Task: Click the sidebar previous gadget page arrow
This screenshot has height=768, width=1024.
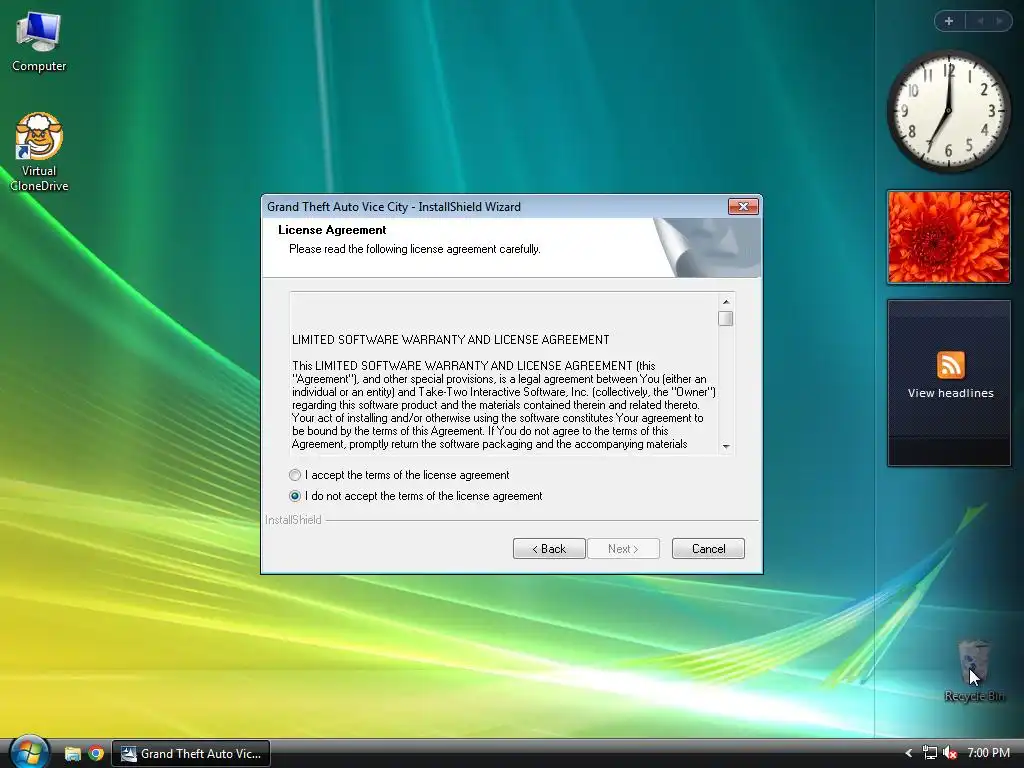Action: point(979,22)
